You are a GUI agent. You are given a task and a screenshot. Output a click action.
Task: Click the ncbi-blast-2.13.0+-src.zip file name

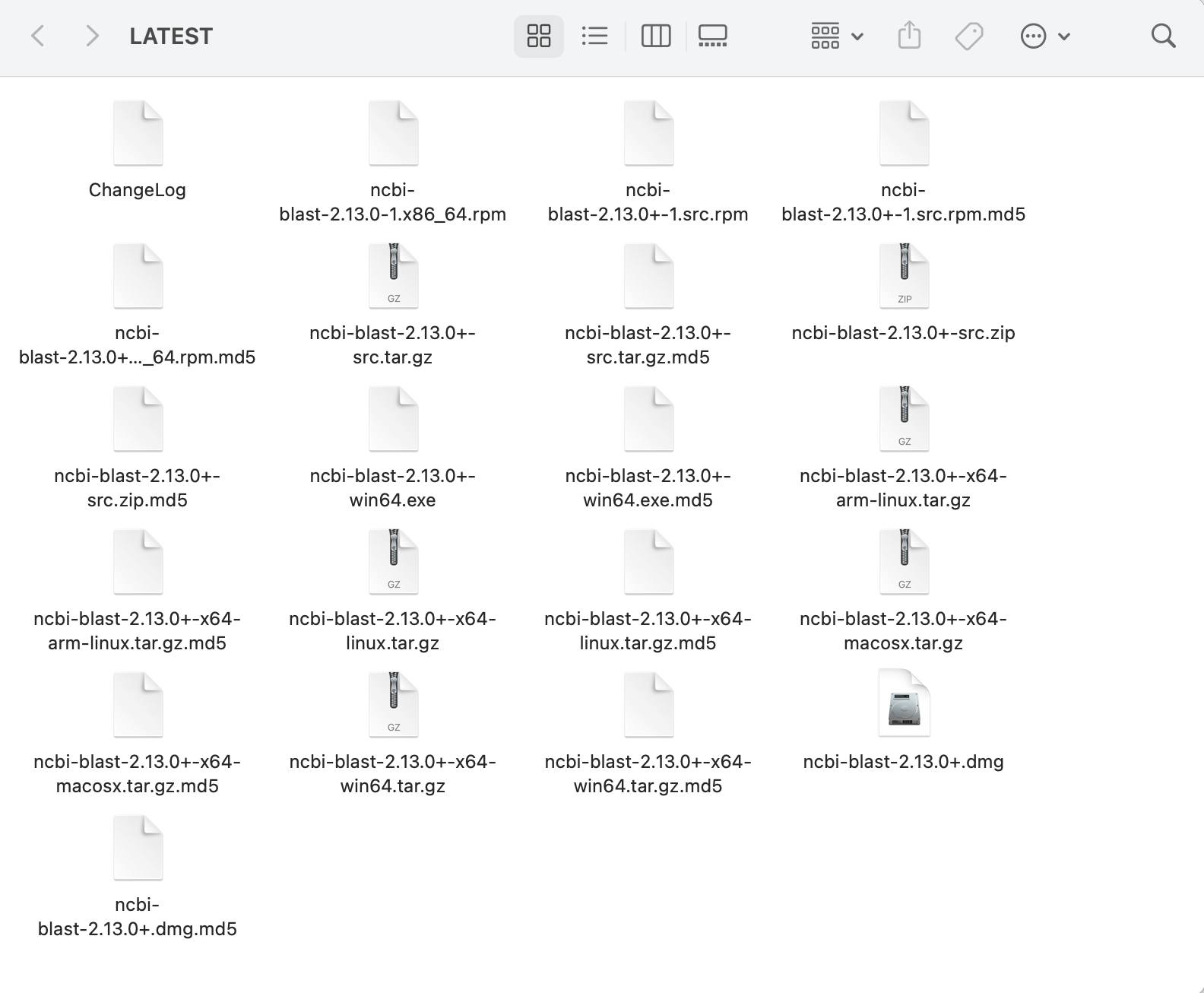[x=904, y=333]
